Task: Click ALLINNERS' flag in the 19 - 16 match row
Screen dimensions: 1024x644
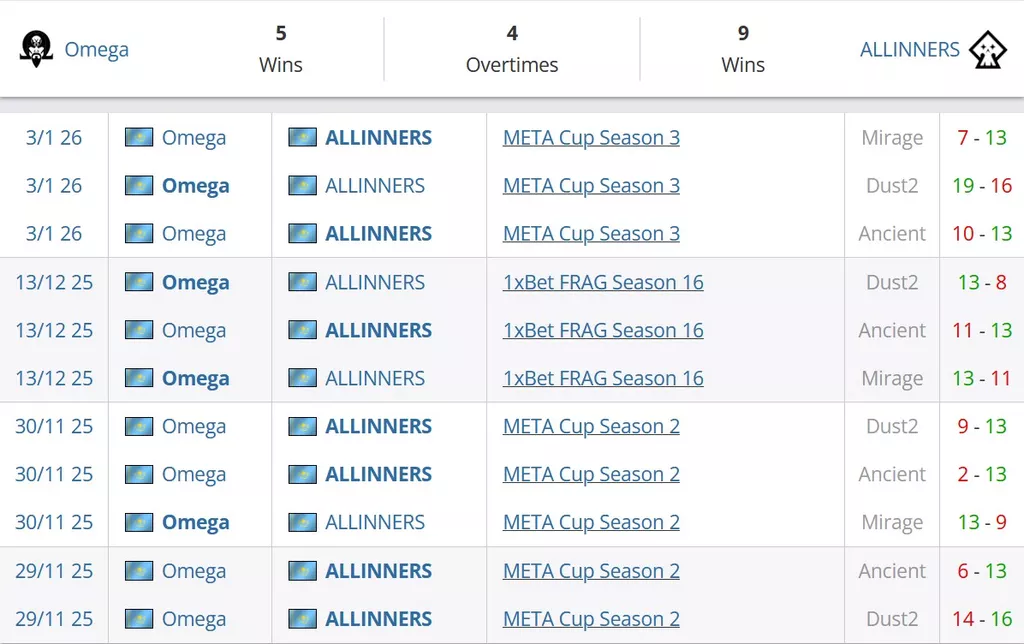Action: click(302, 185)
